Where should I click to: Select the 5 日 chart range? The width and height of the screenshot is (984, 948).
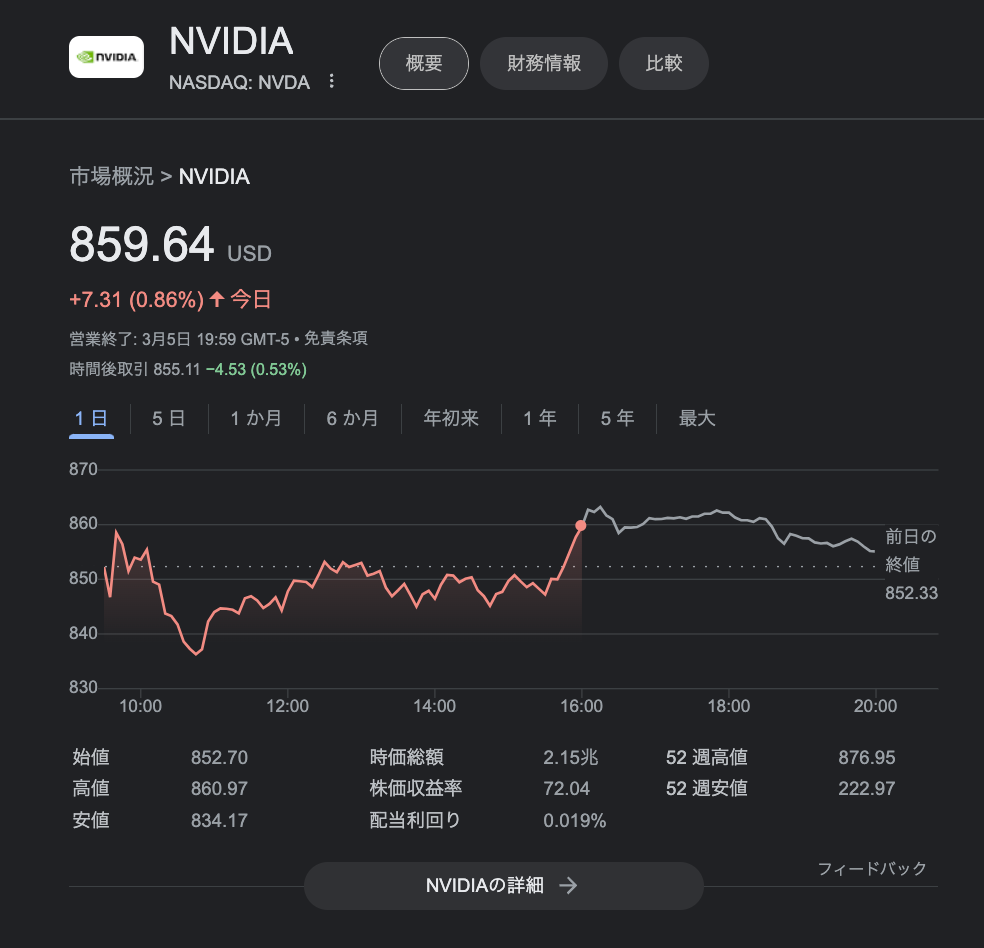(169, 418)
